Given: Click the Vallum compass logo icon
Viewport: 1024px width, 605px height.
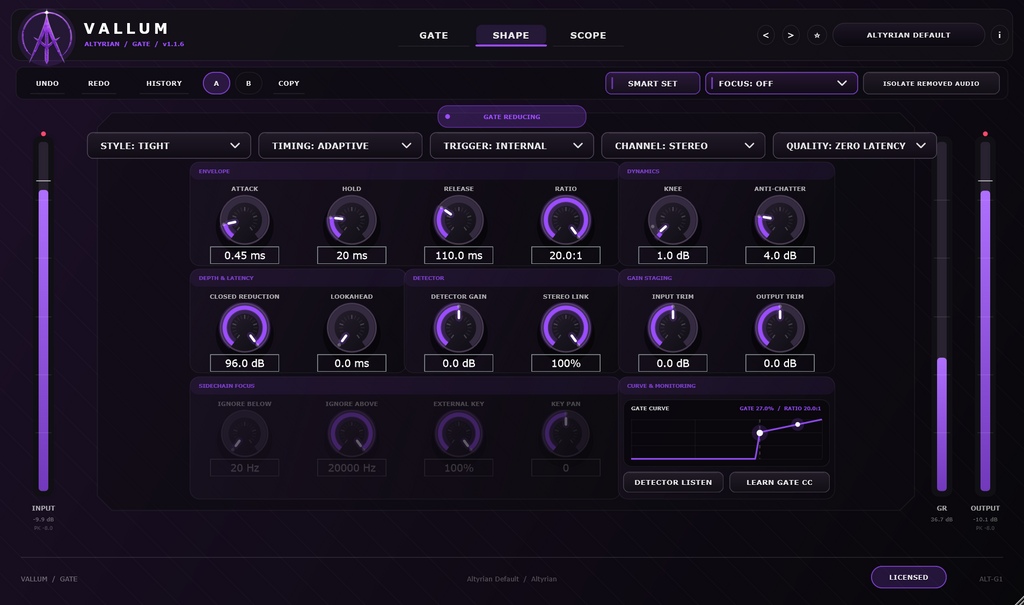Looking at the screenshot, I should (46, 37).
